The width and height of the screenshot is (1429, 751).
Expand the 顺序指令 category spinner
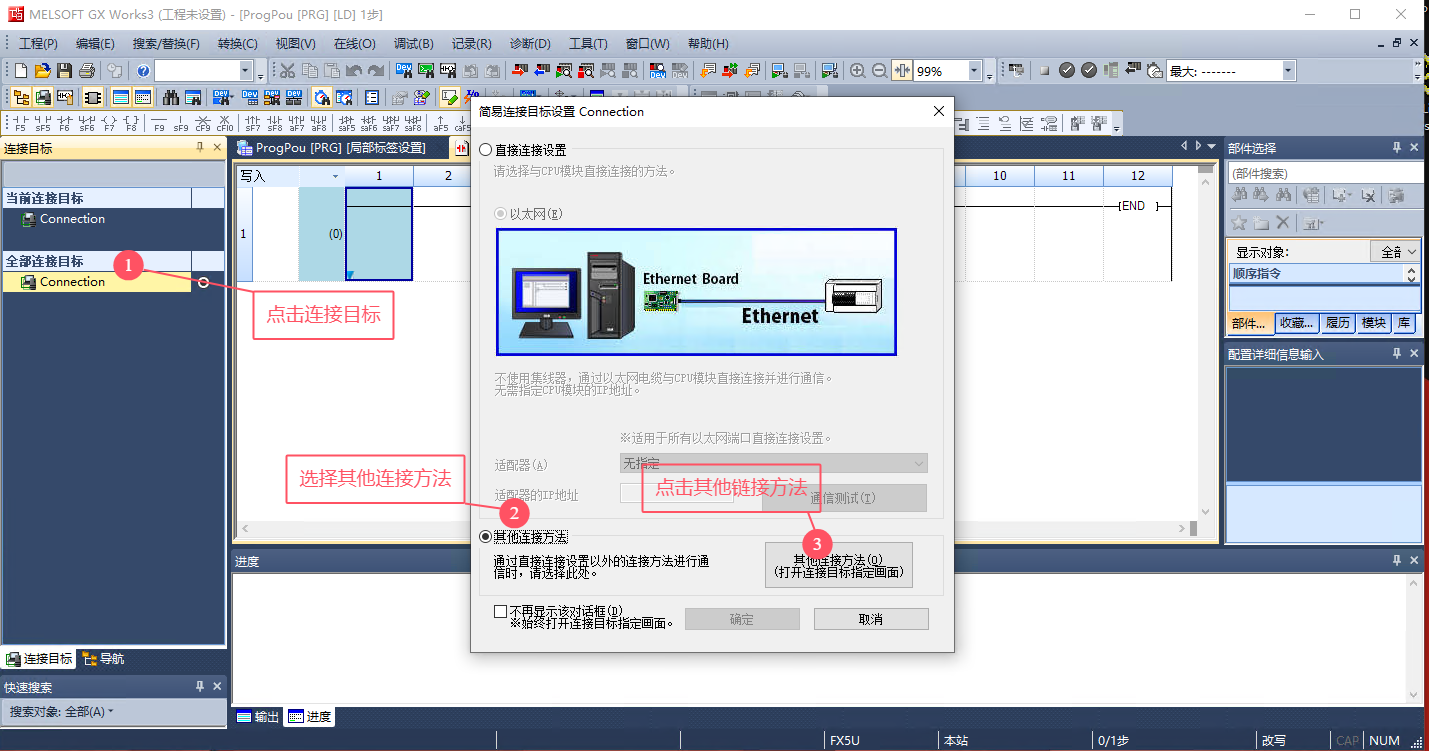pyautogui.click(x=1412, y=273)
